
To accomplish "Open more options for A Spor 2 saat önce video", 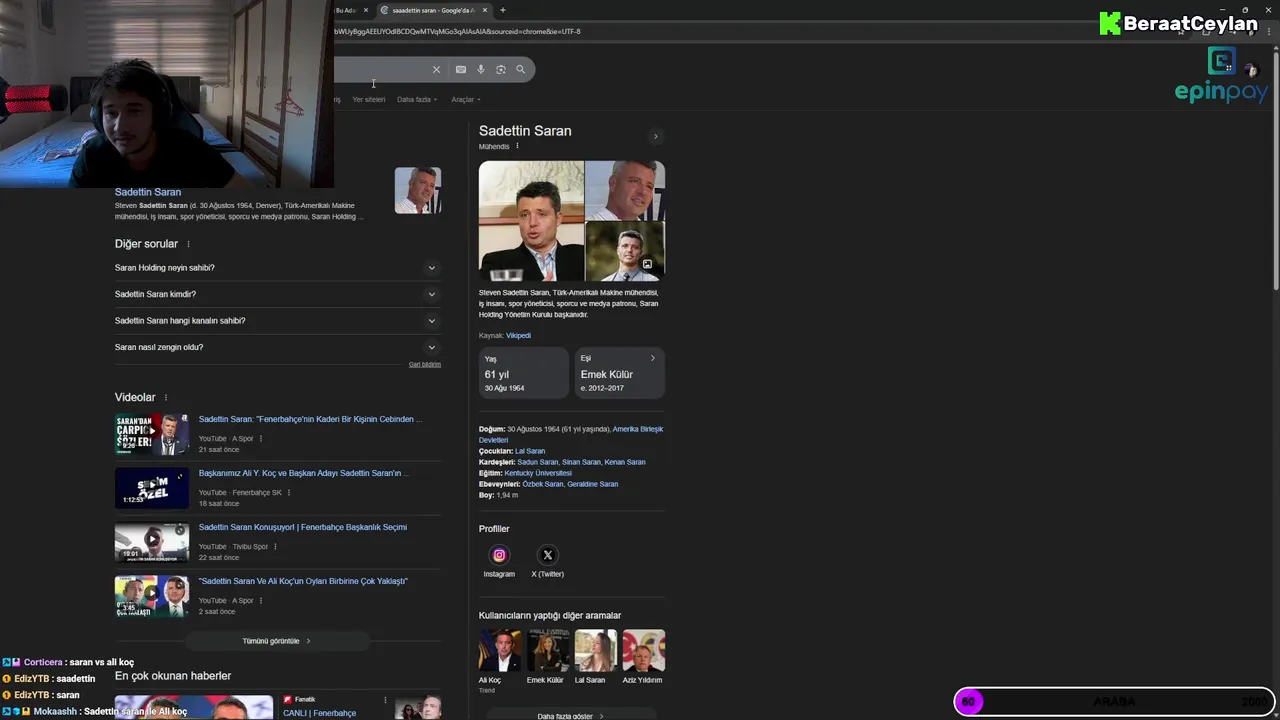I will click(261, 601).
